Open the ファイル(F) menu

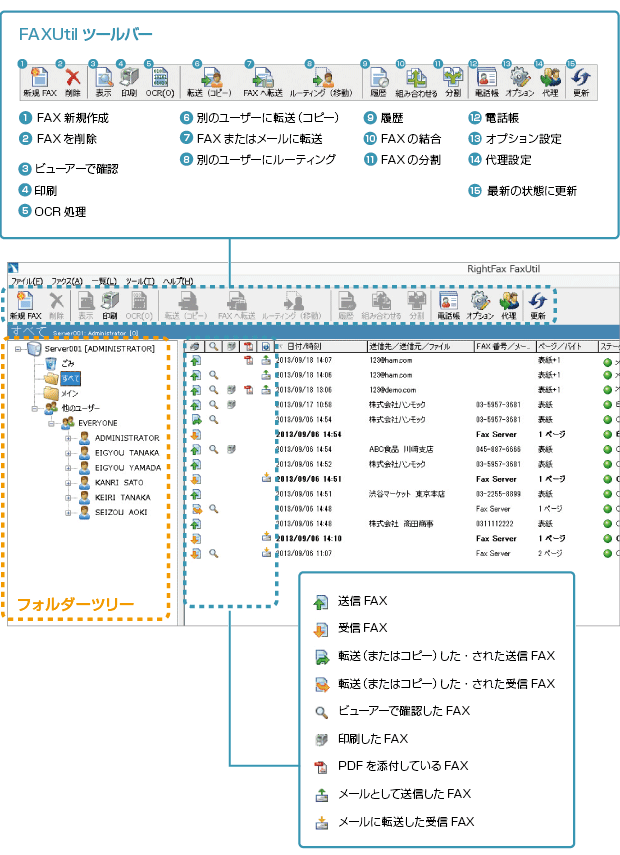click(27, 281)
